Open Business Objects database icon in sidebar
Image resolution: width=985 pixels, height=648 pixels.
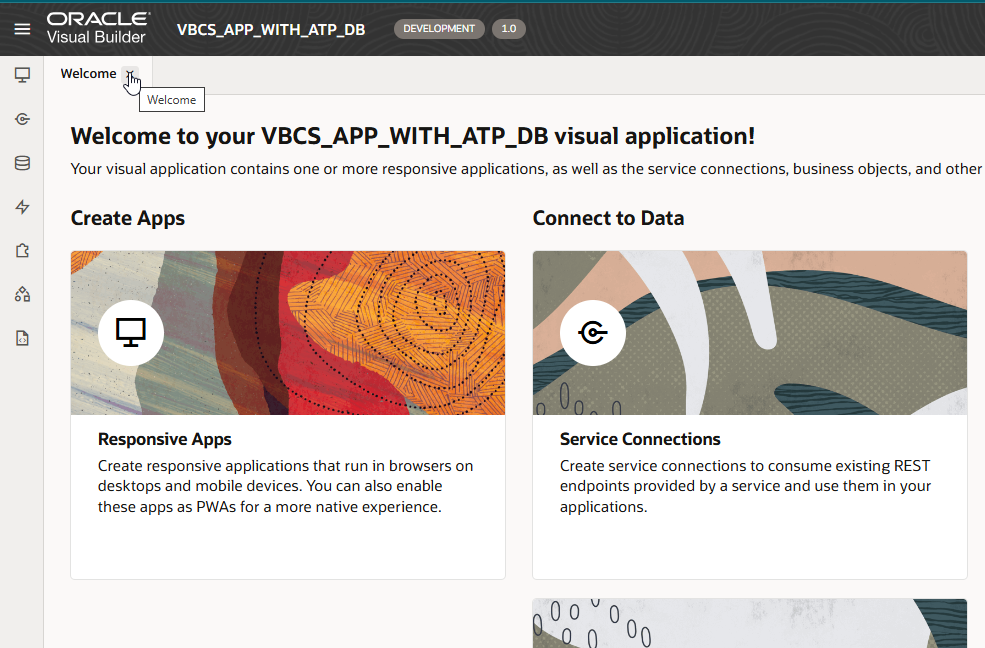point(22,163)
